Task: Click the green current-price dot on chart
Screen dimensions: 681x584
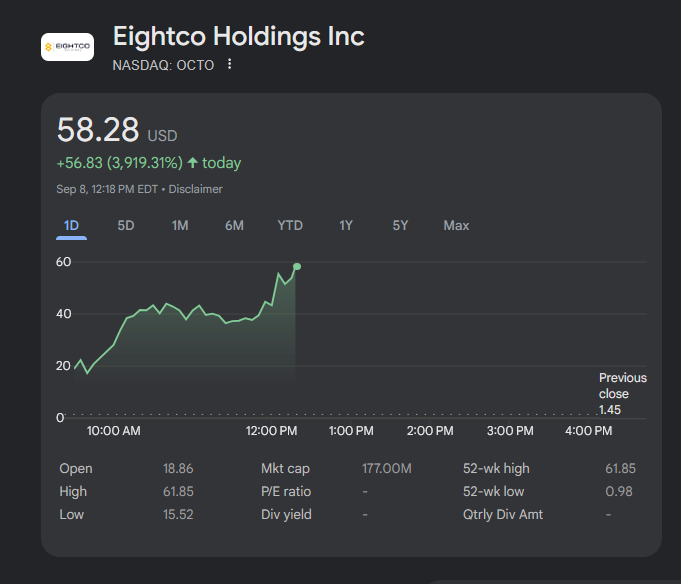Action: point(297,267)
